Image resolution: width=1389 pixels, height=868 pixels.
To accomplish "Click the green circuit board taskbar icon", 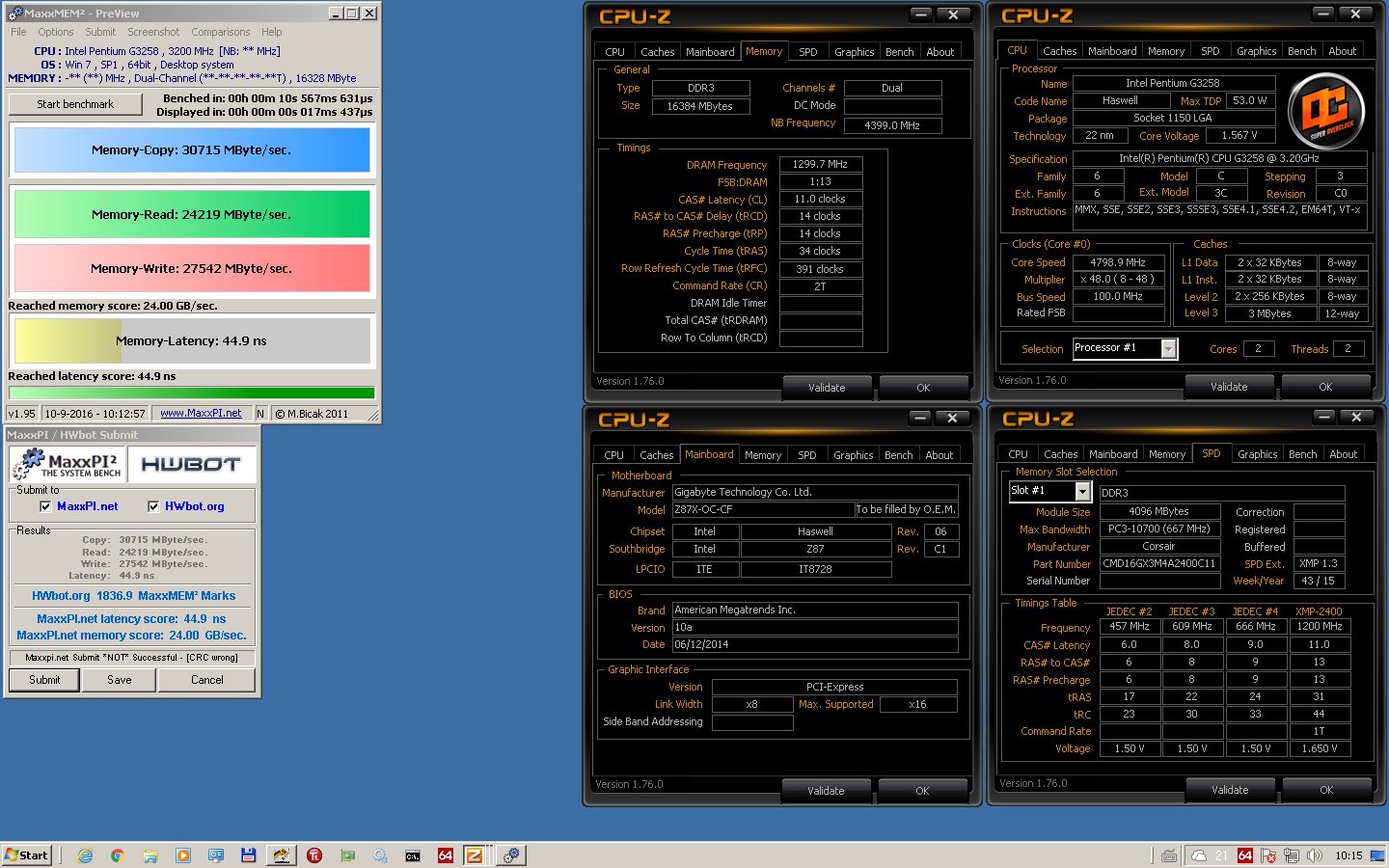I will pyautogui.click(x=347, y=854).
